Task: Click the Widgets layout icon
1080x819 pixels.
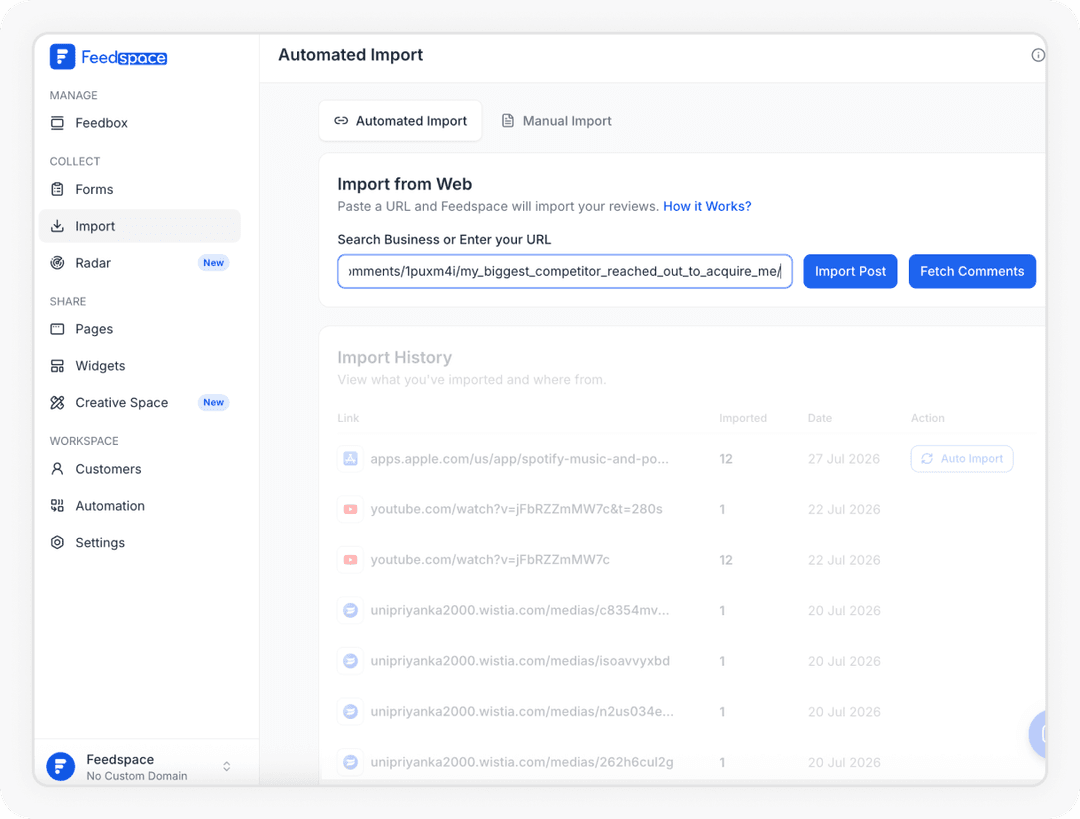Action: point(57,366)
